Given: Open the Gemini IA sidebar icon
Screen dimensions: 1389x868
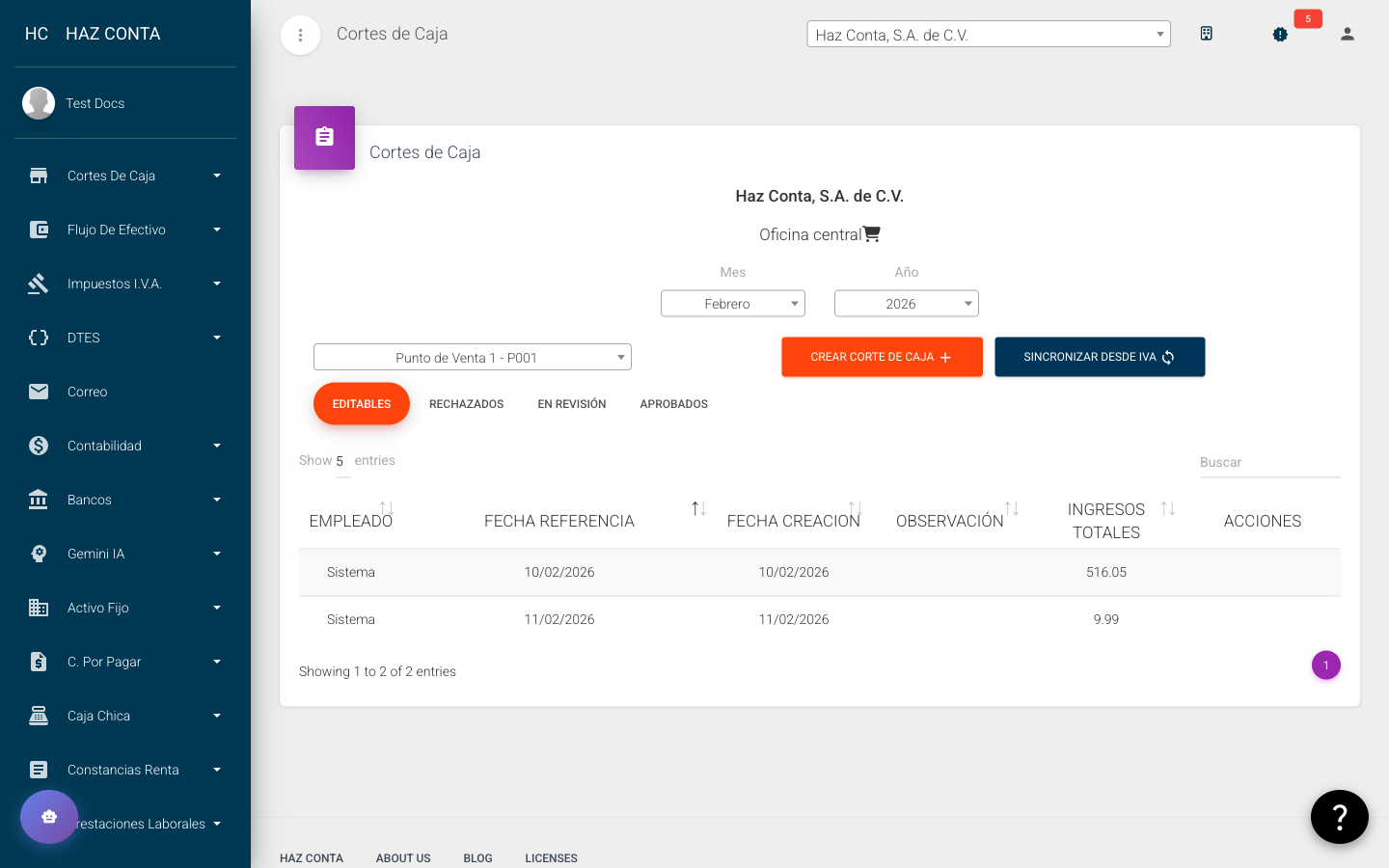Looking at the screenshot, I should [x=39, y=554].
